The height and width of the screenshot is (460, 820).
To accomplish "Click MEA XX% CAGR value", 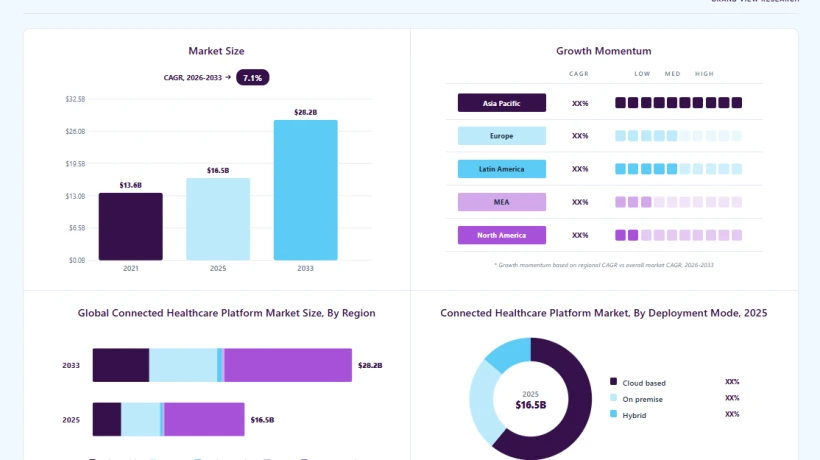I will pyautogui.click(x=580, y=202).
